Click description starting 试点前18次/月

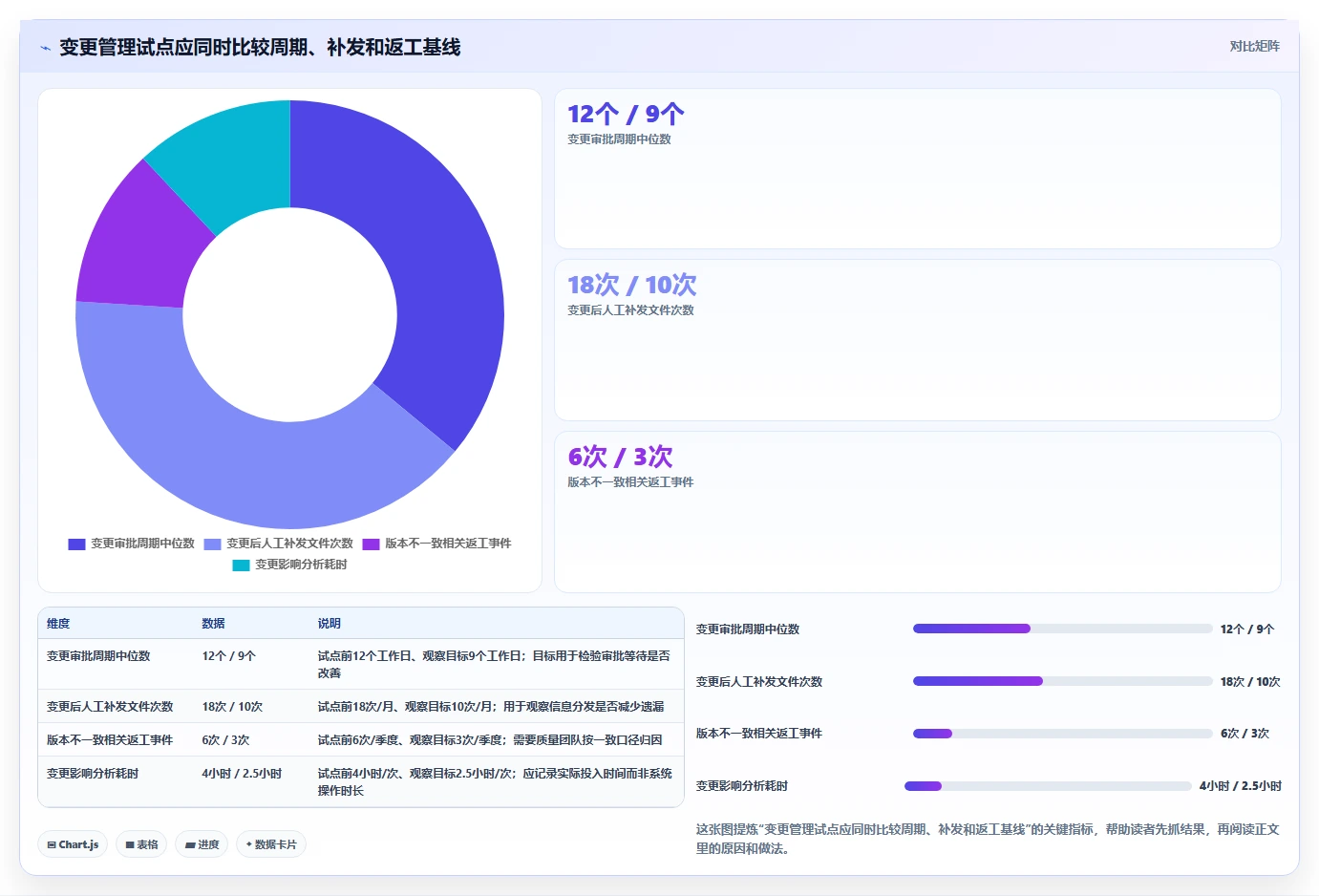pos(491,707)
